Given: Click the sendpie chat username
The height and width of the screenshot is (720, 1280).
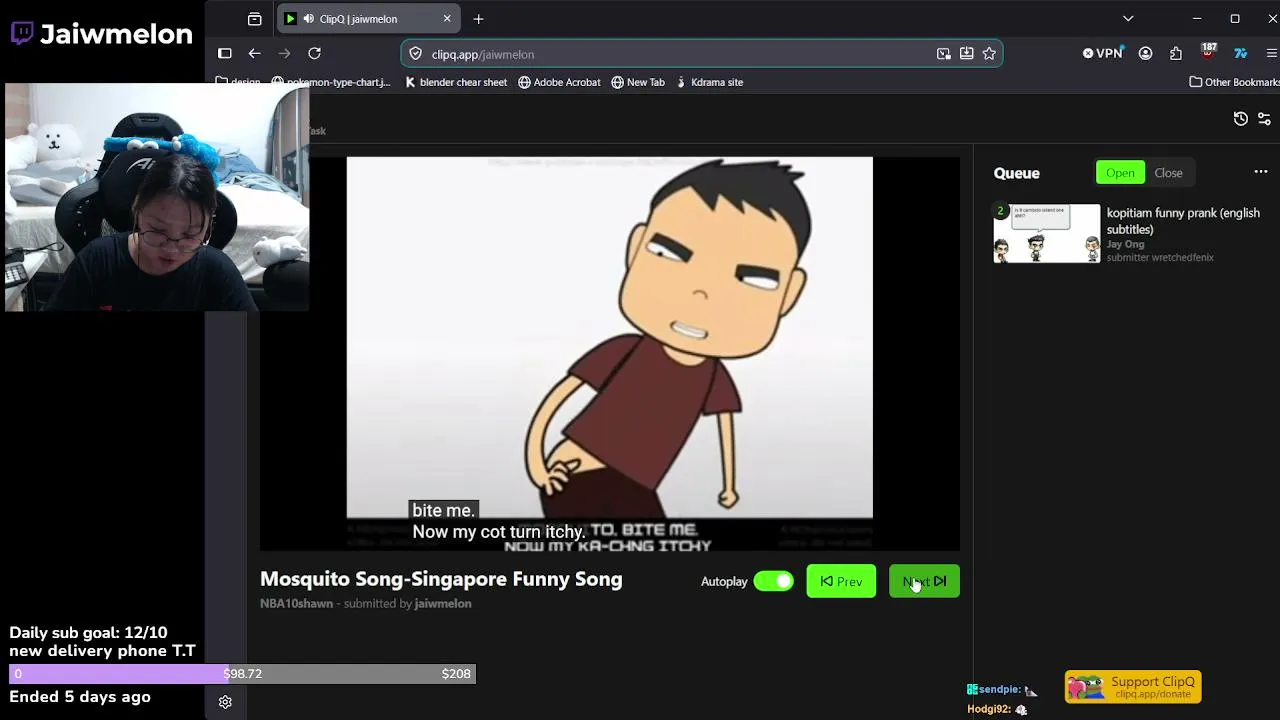Looking at the screenshot, I should click(x=999, y=690).
